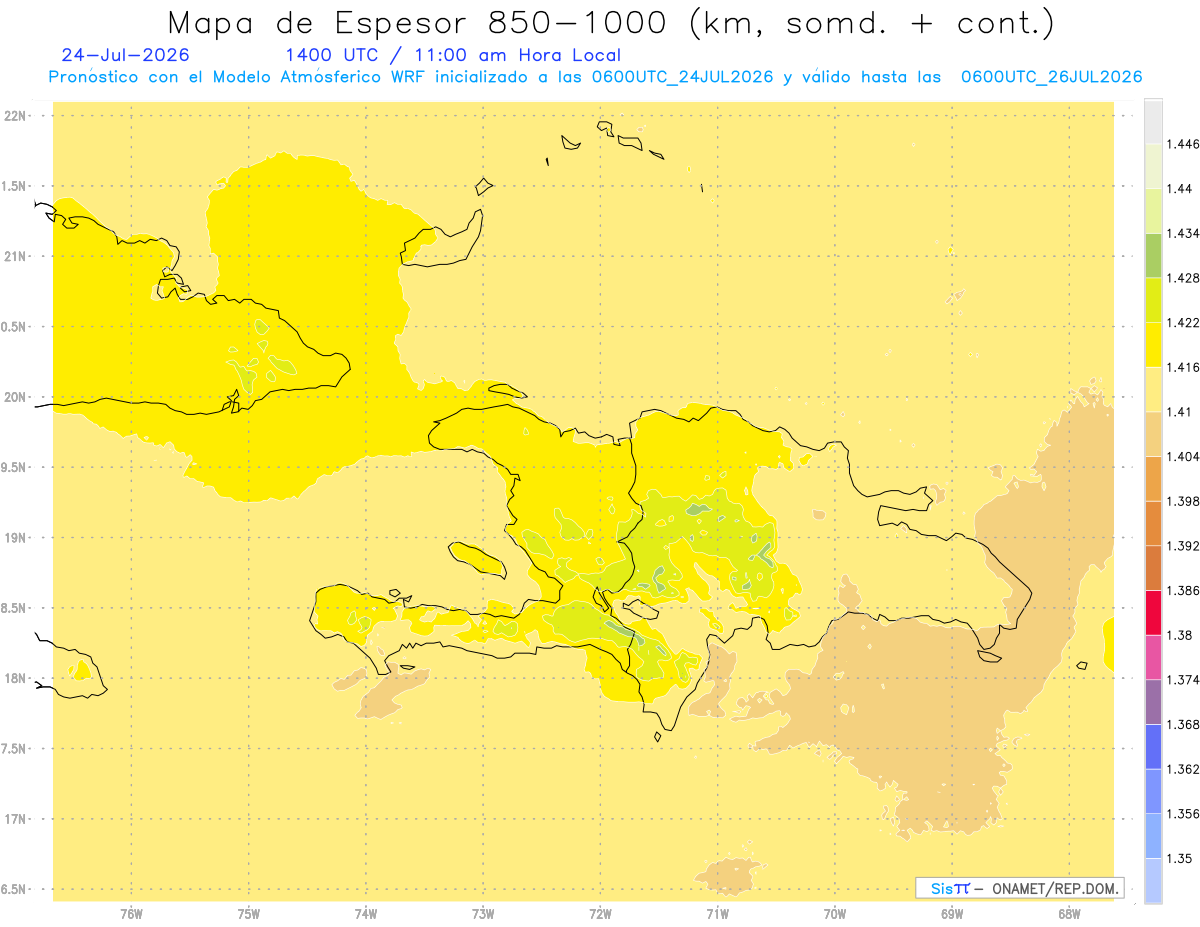Click the latitude label '18N'
Screen dimensions: 1200x927
tap(15, 679)
